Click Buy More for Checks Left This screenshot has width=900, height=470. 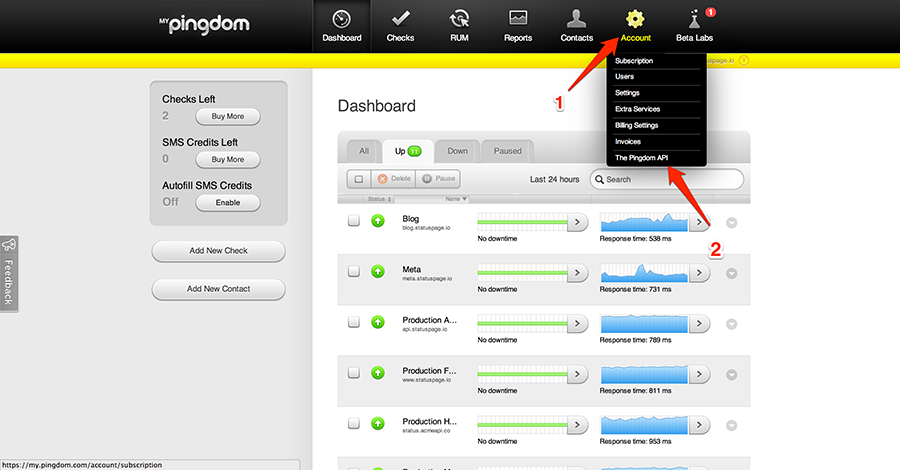point(228,116)
